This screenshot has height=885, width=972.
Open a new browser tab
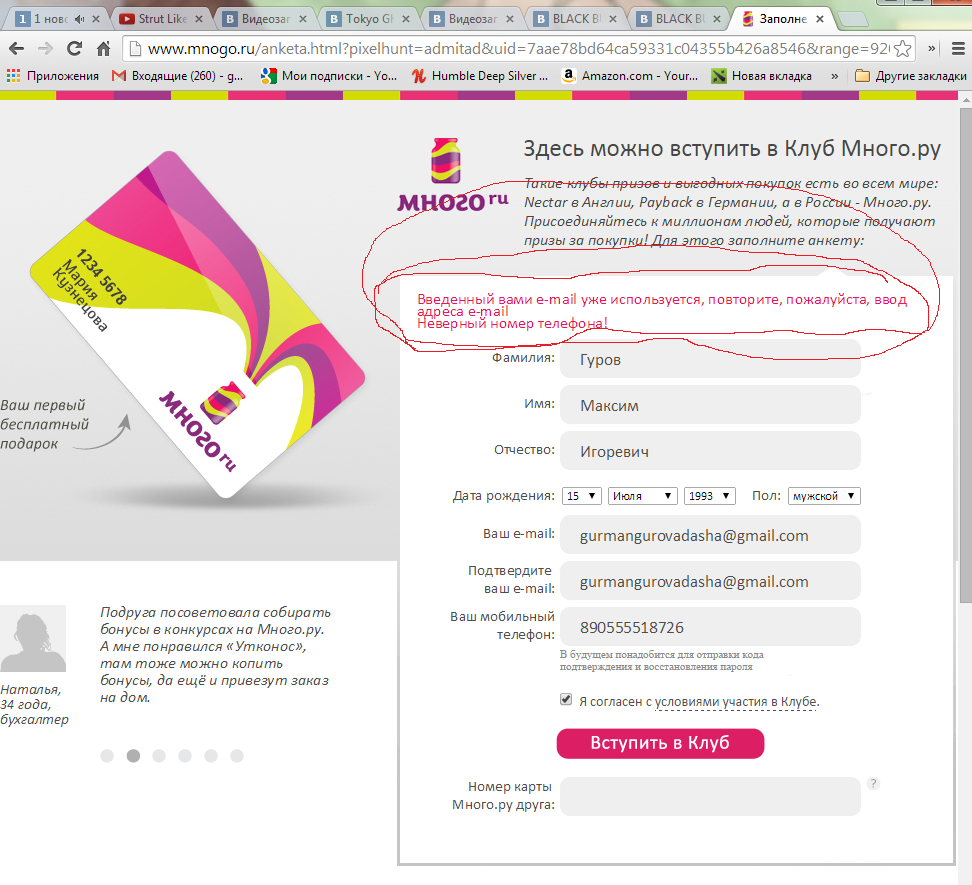coord(854,20)
